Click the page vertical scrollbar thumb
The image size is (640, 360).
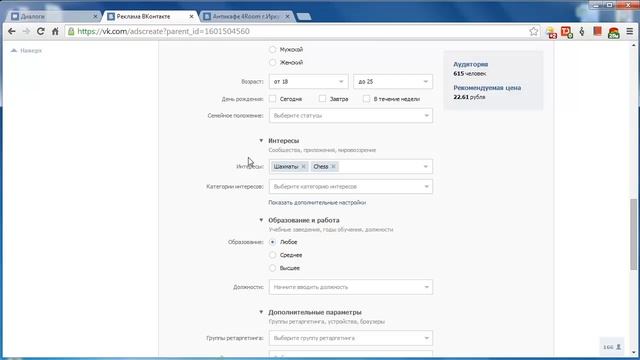coord(633,234)
